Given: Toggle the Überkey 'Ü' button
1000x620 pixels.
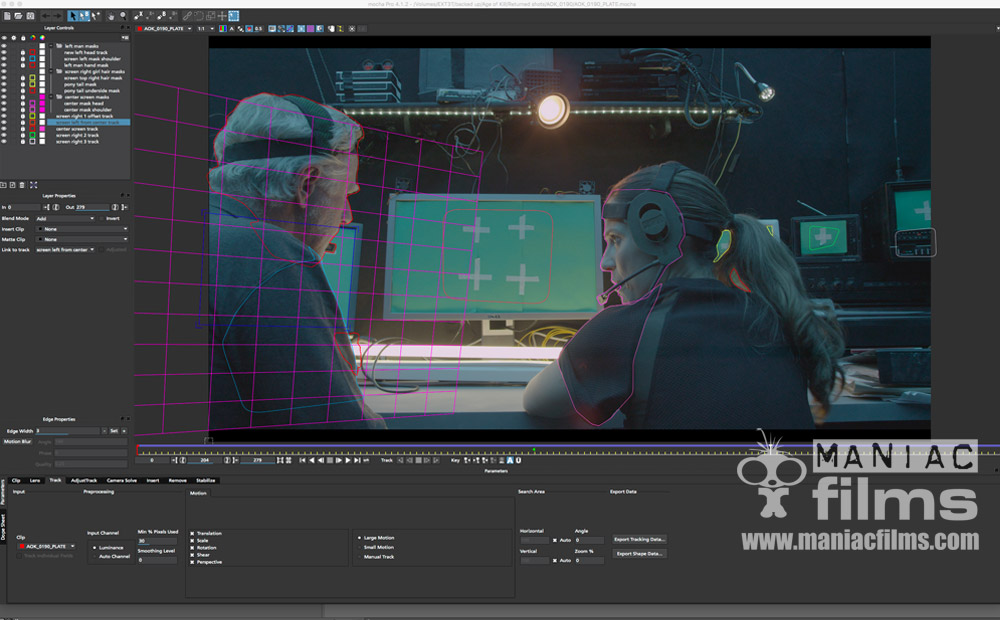Looking at the screenshot, I should [518, 460].
